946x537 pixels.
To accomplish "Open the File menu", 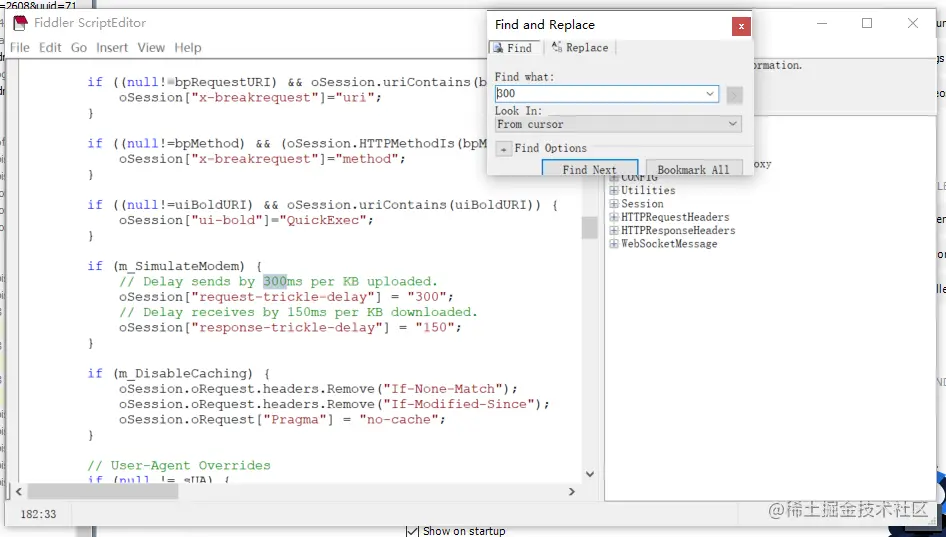I will (20, 48).
